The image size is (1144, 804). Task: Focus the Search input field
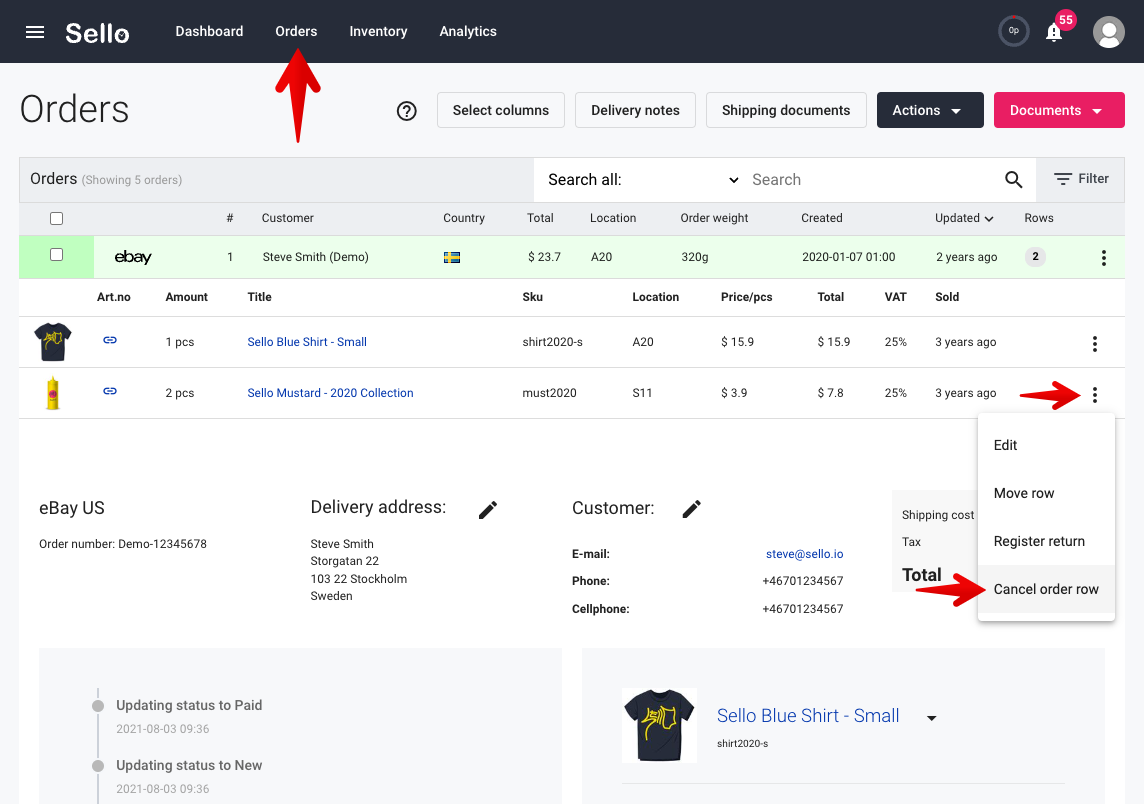872,179
